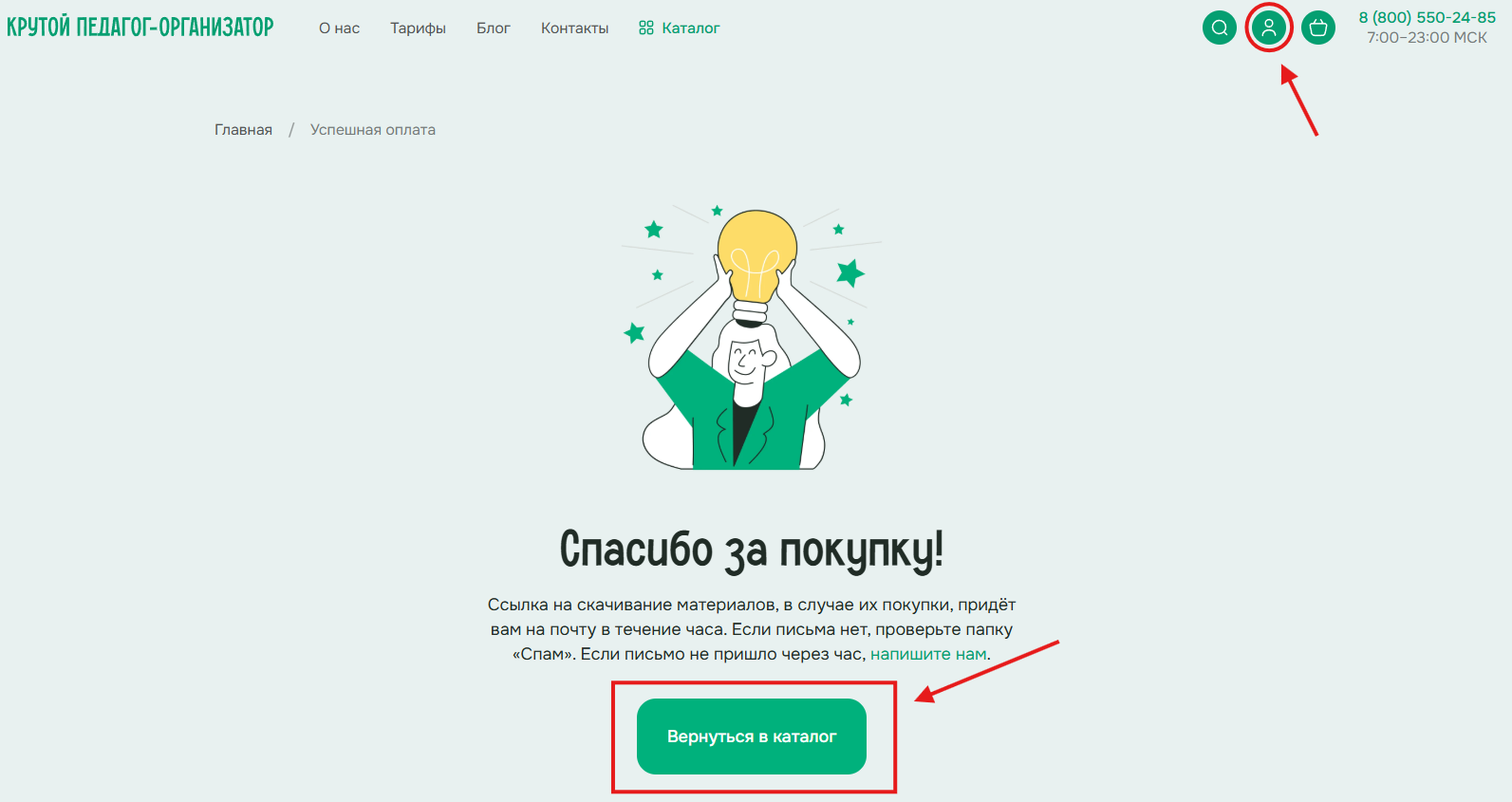Image resolution: width=1512 pixels, height=802 pixels.
Task: Click the Каталог grid icon
Action: coord(646,28)
